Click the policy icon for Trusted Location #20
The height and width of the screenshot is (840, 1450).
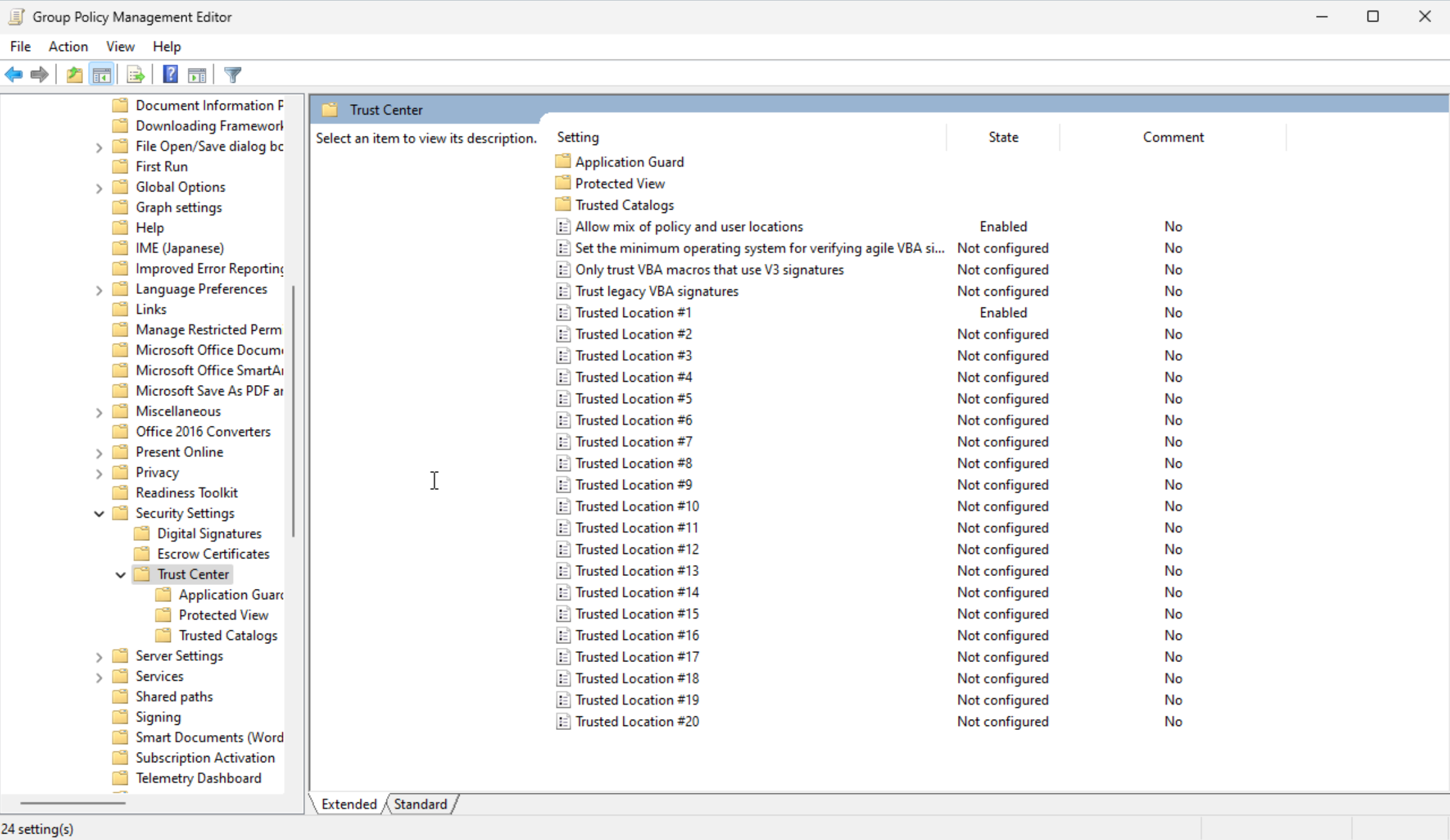(563, 722)
